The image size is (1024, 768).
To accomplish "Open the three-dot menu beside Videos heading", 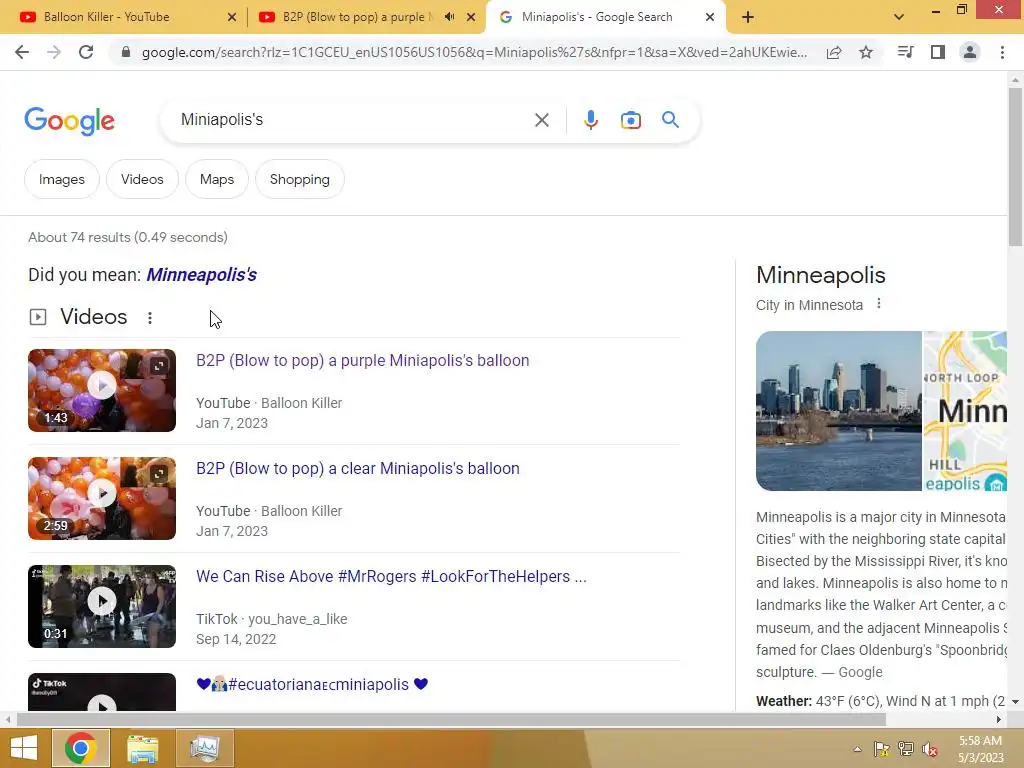I will tap(150, 317).
